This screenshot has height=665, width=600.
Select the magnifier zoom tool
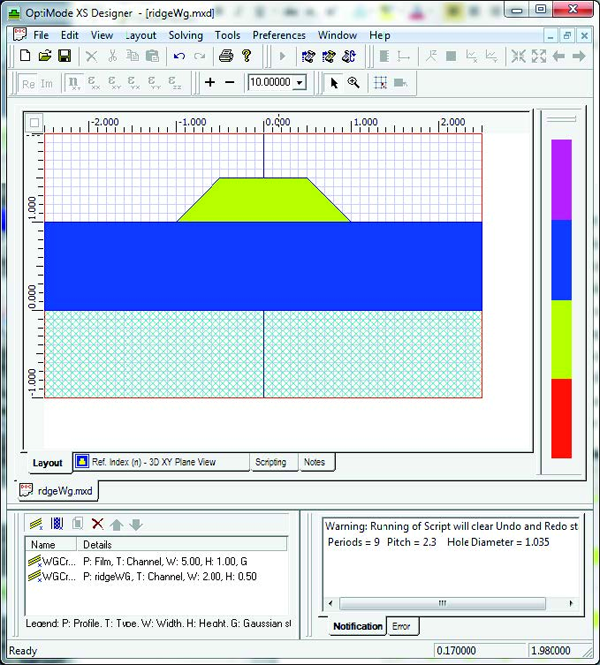click(x=353, y=83)
